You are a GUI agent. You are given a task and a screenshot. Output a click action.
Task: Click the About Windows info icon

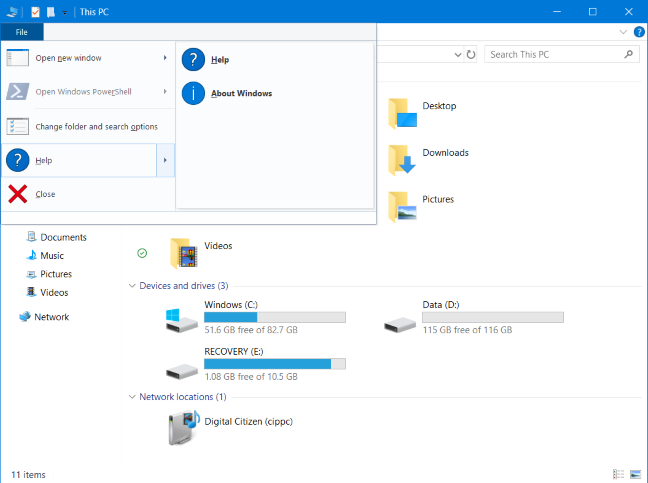pyautogui.click(x=193, y=93)
